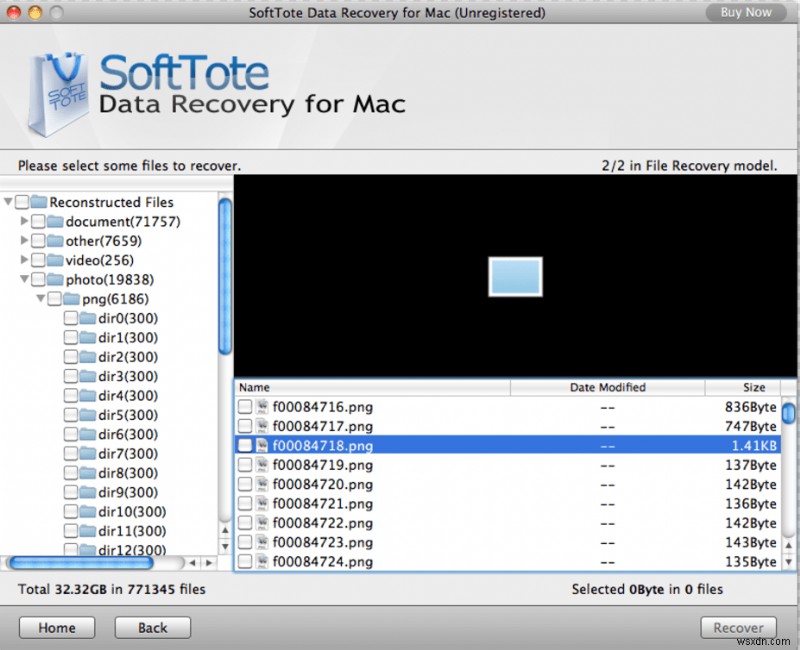Click the file list scroll down arrow
The height and width of the screenshot is (650, 800).
(x=788, y=562)
